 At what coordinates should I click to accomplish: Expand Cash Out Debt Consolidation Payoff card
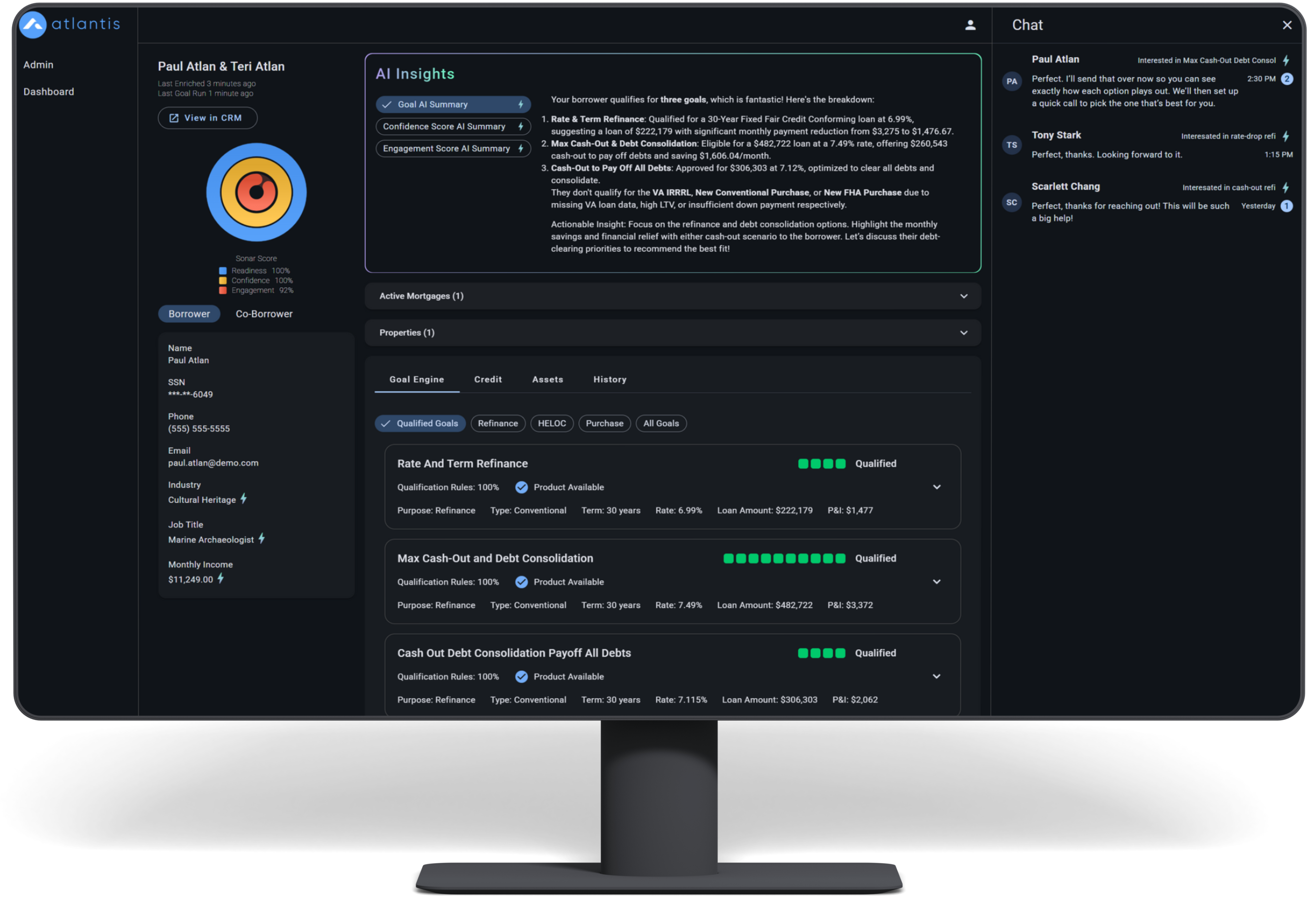point(937,676)
